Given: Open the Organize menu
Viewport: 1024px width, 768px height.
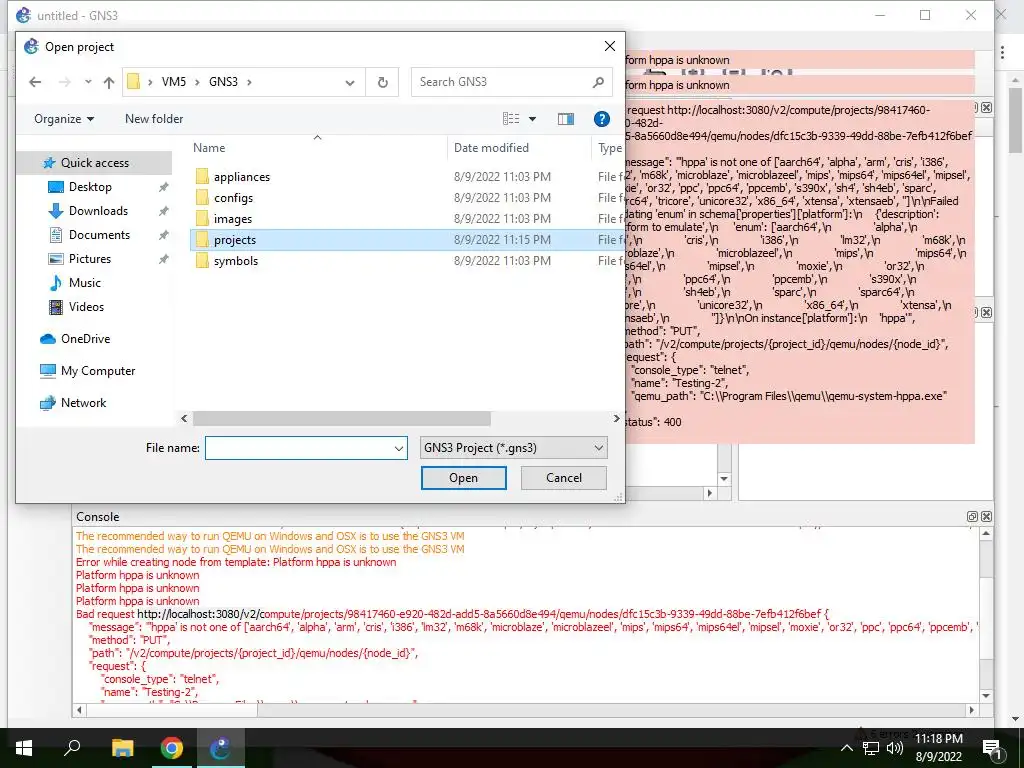Looking at the screenshot, I should tap(64, 119).
